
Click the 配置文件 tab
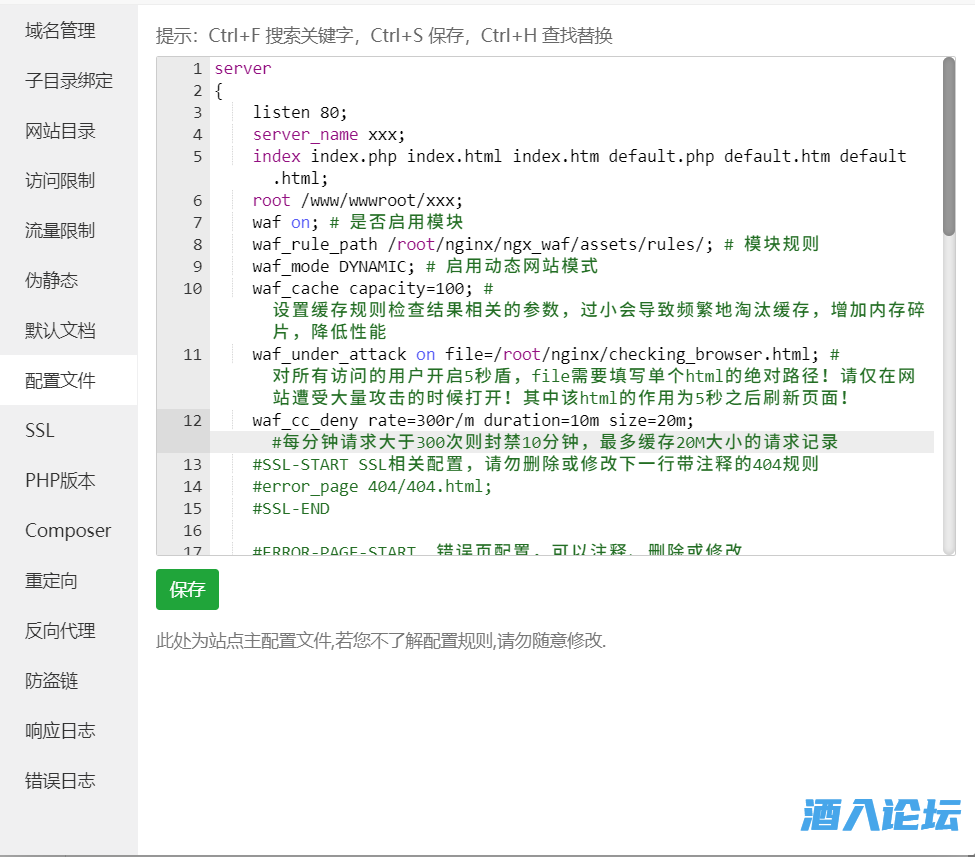tap(60, 381)
